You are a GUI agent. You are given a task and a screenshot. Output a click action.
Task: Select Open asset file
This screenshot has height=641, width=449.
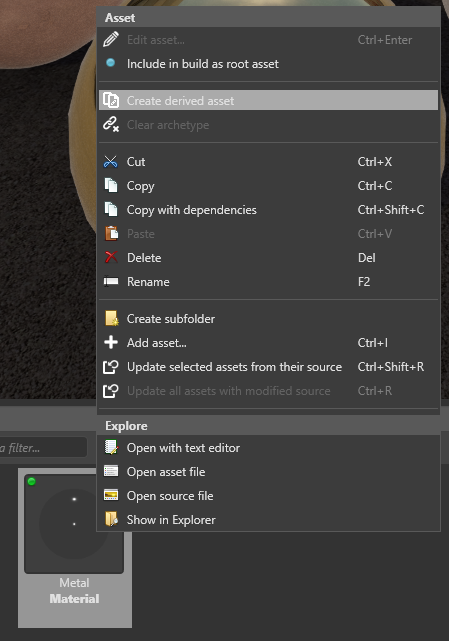pyautogui.click(x=268, y=472)
